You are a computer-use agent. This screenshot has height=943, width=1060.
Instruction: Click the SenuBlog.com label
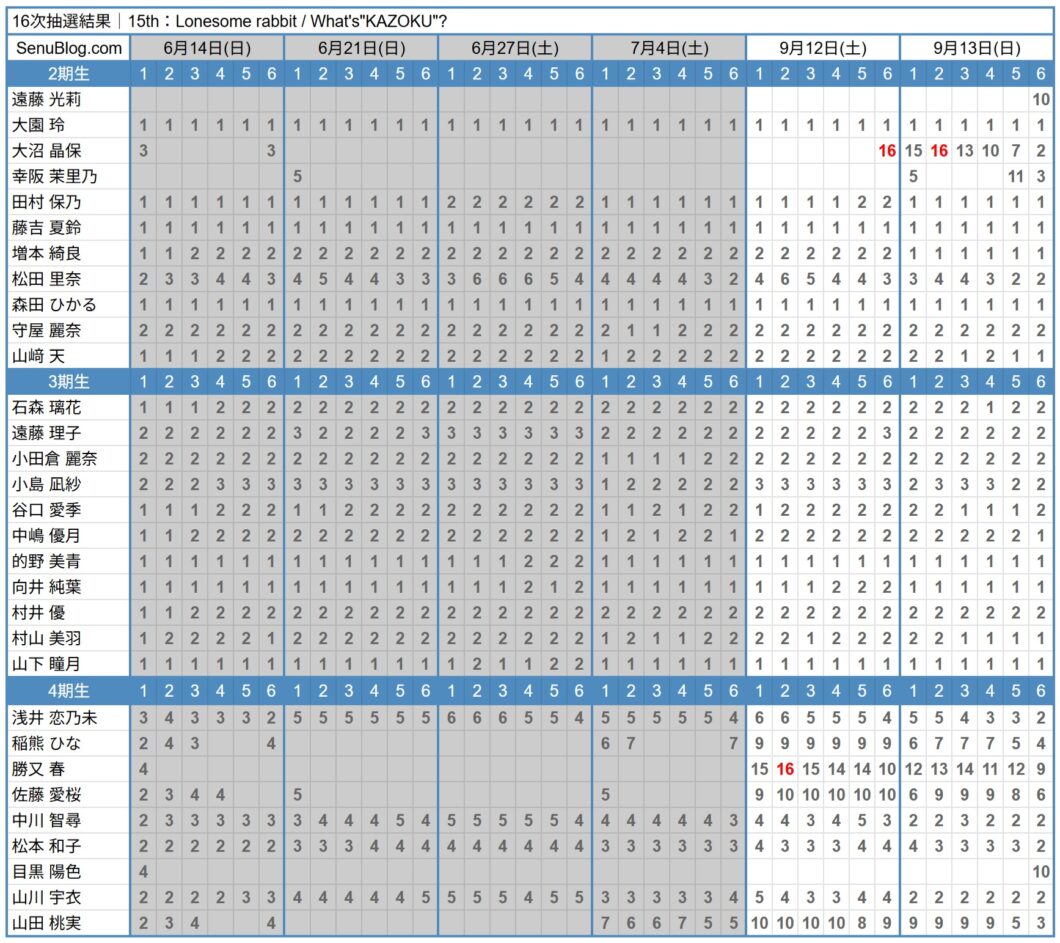point(69,48)
